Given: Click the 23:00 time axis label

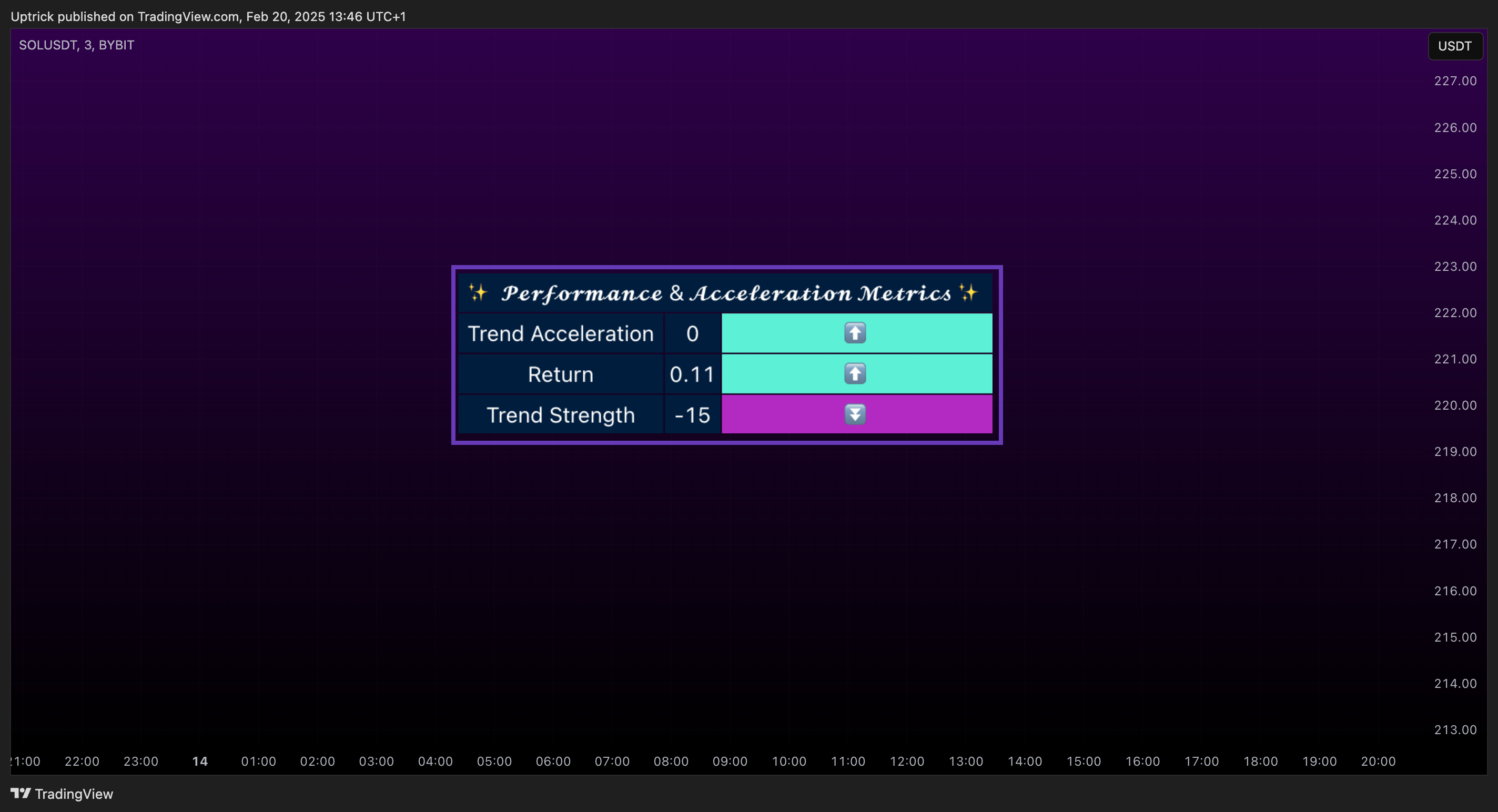Looking at the screenshot, I should (141, 762).
